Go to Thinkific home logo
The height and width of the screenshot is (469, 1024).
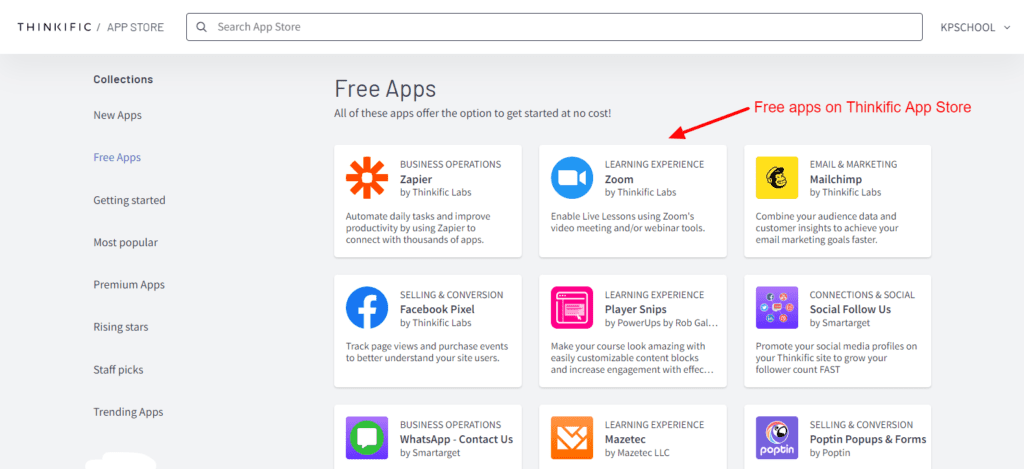click(54, 27)
